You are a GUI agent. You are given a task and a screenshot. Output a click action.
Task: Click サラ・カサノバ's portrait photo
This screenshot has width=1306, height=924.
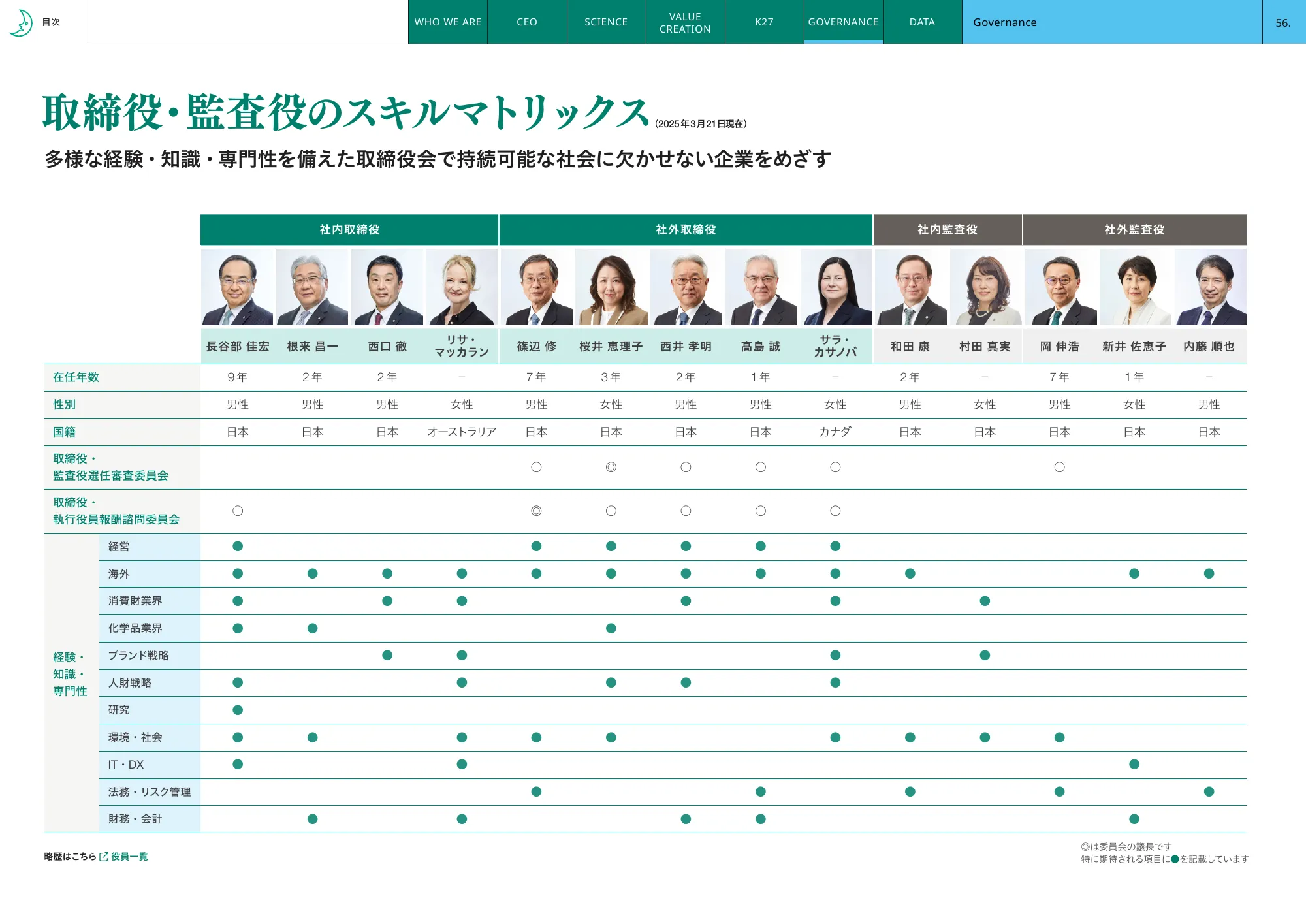point(835,287)
